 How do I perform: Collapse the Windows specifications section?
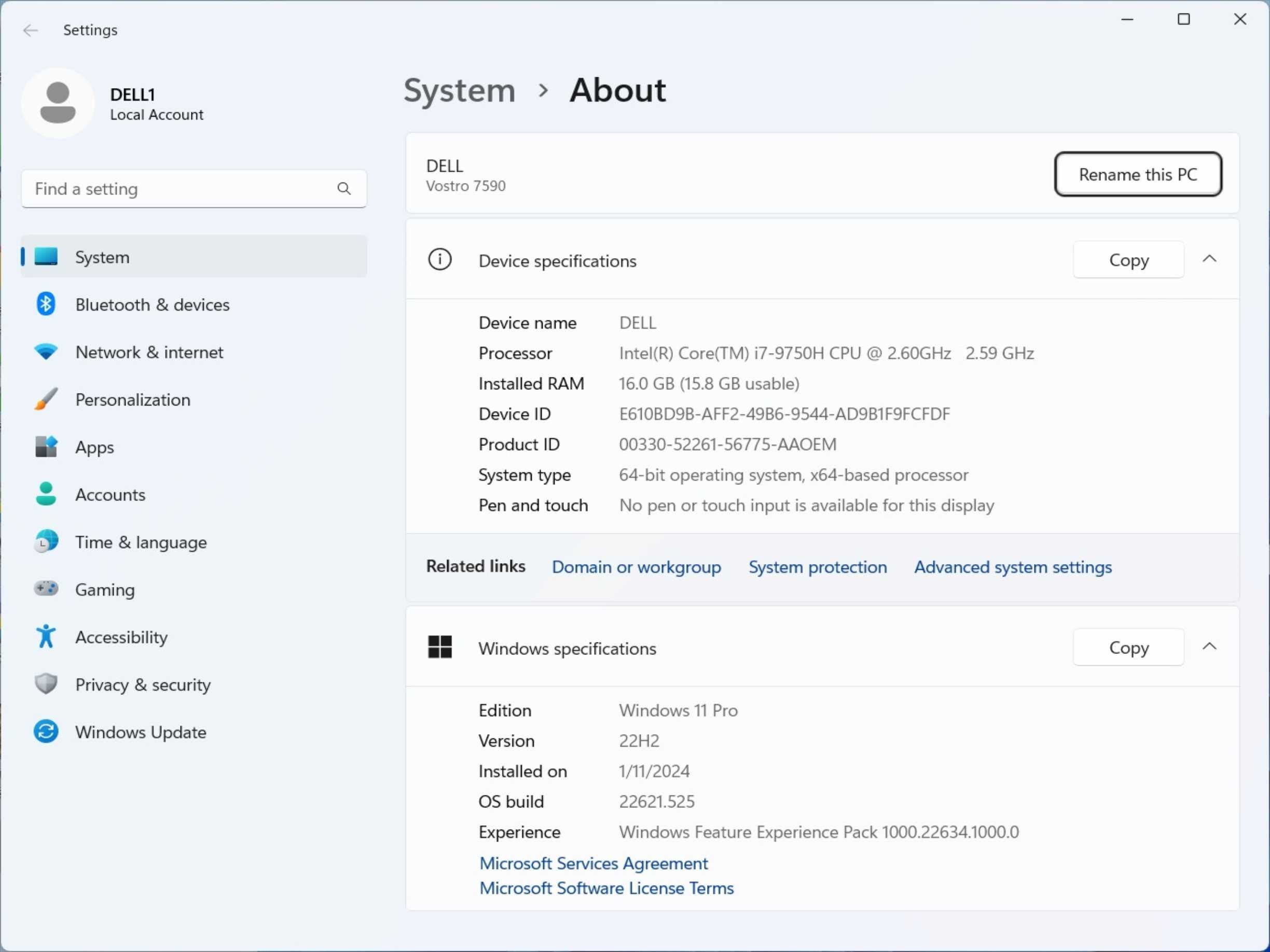pos(1210,648)
